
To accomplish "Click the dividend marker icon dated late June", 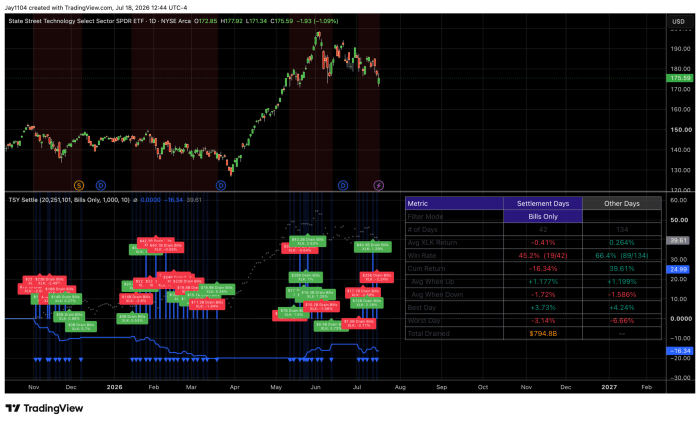I will [343, 185].
